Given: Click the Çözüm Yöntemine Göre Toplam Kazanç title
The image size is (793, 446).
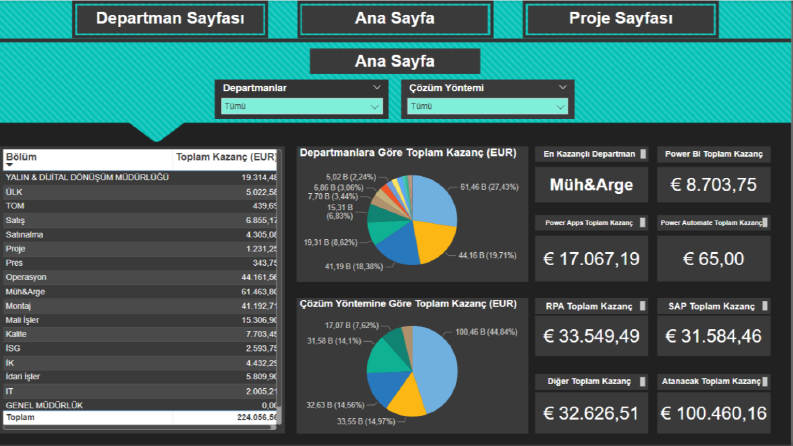Looking at the screenshot, I should (408, 304).
